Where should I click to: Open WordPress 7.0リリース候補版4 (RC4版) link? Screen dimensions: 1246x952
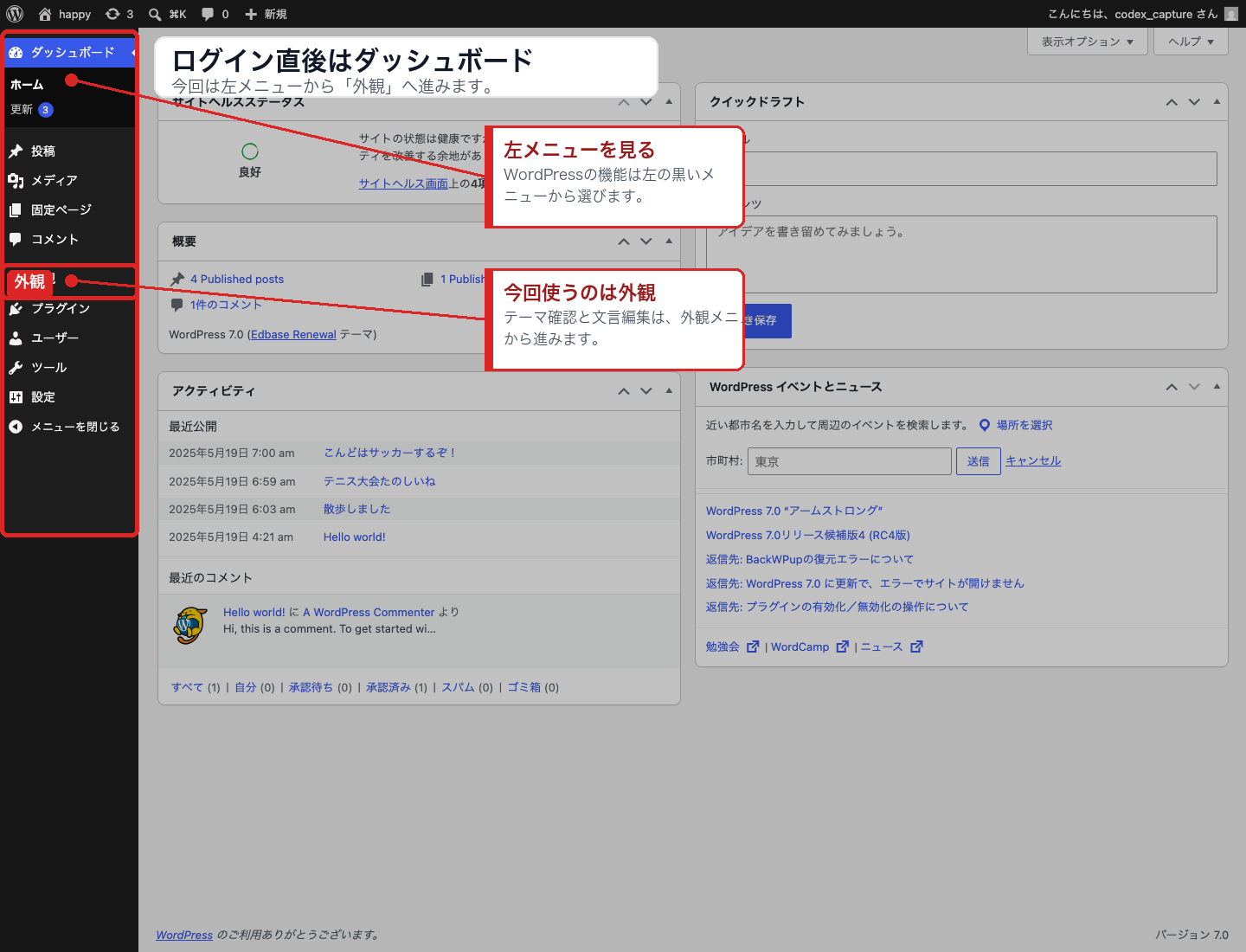[x=808, y=536]
